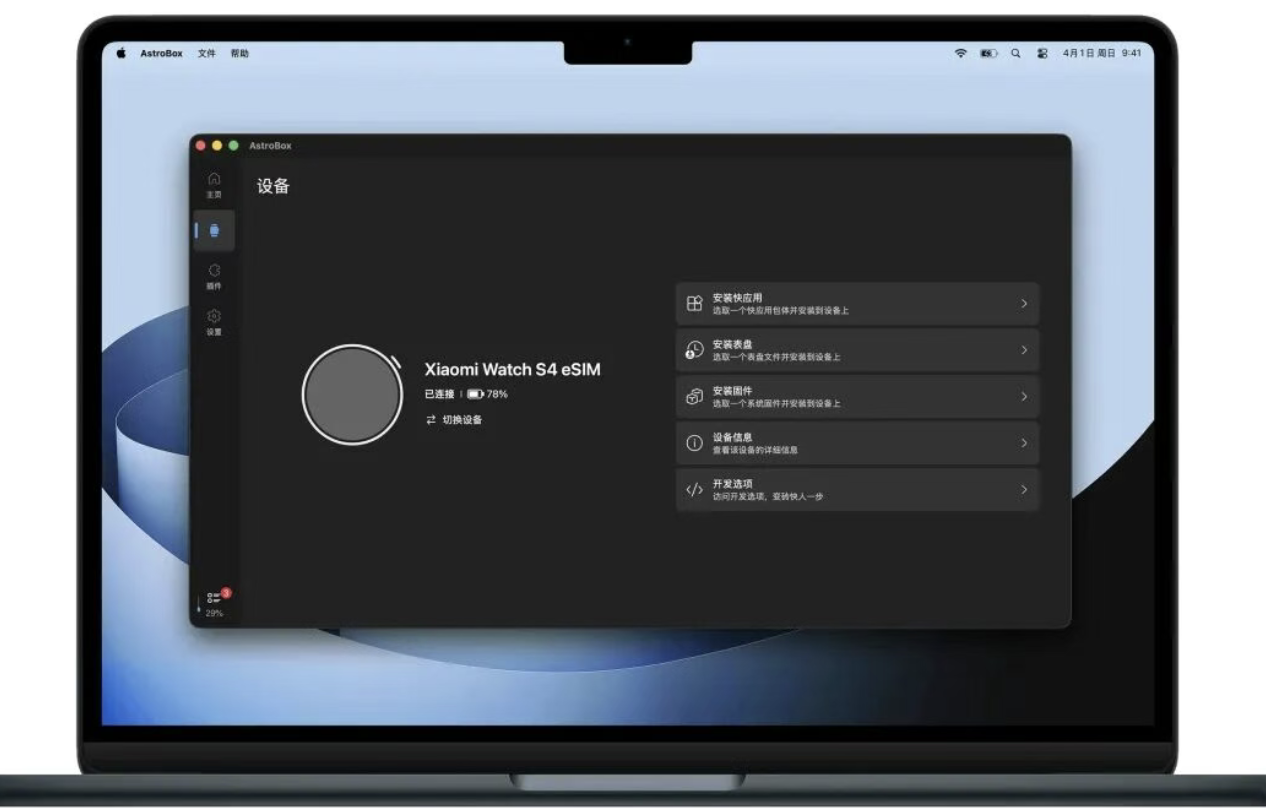This screenshot has height=808, width=1266.
Task: Click the Install Firmware box icon
Action: click(x=695, y=396)
